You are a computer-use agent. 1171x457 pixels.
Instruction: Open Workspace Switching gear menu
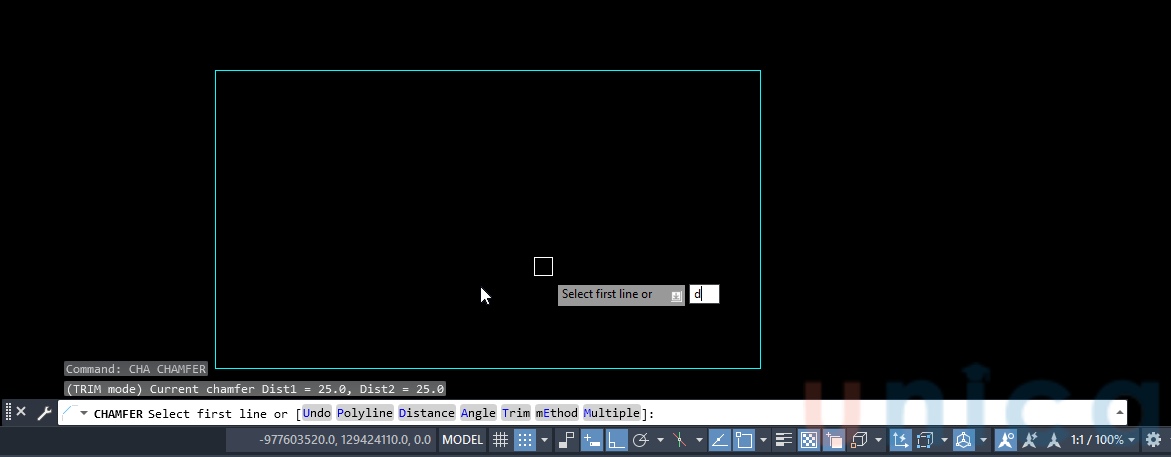click(x=1153, y=440)
